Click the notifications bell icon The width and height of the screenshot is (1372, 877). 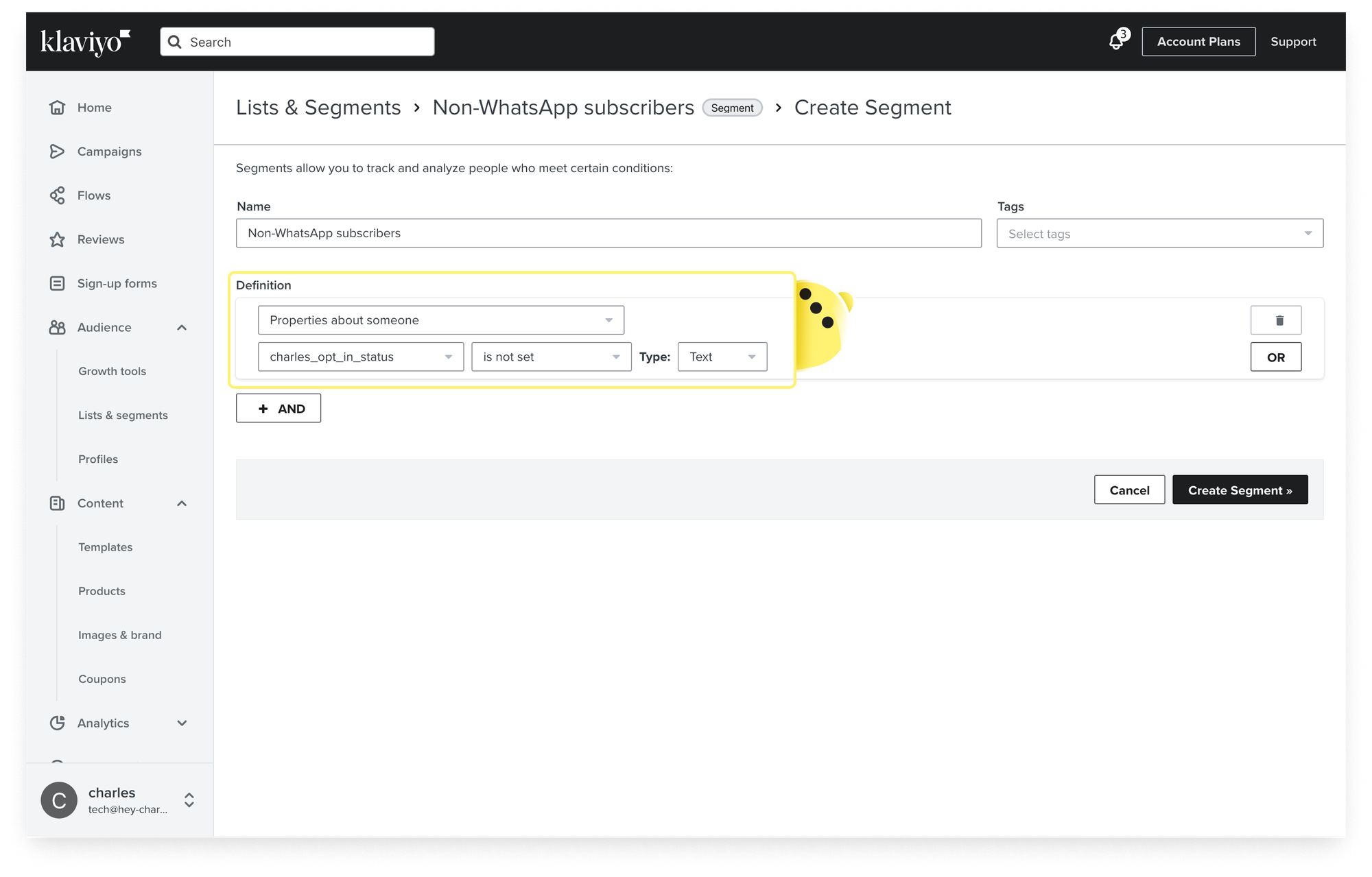[x=1117, y=41]
